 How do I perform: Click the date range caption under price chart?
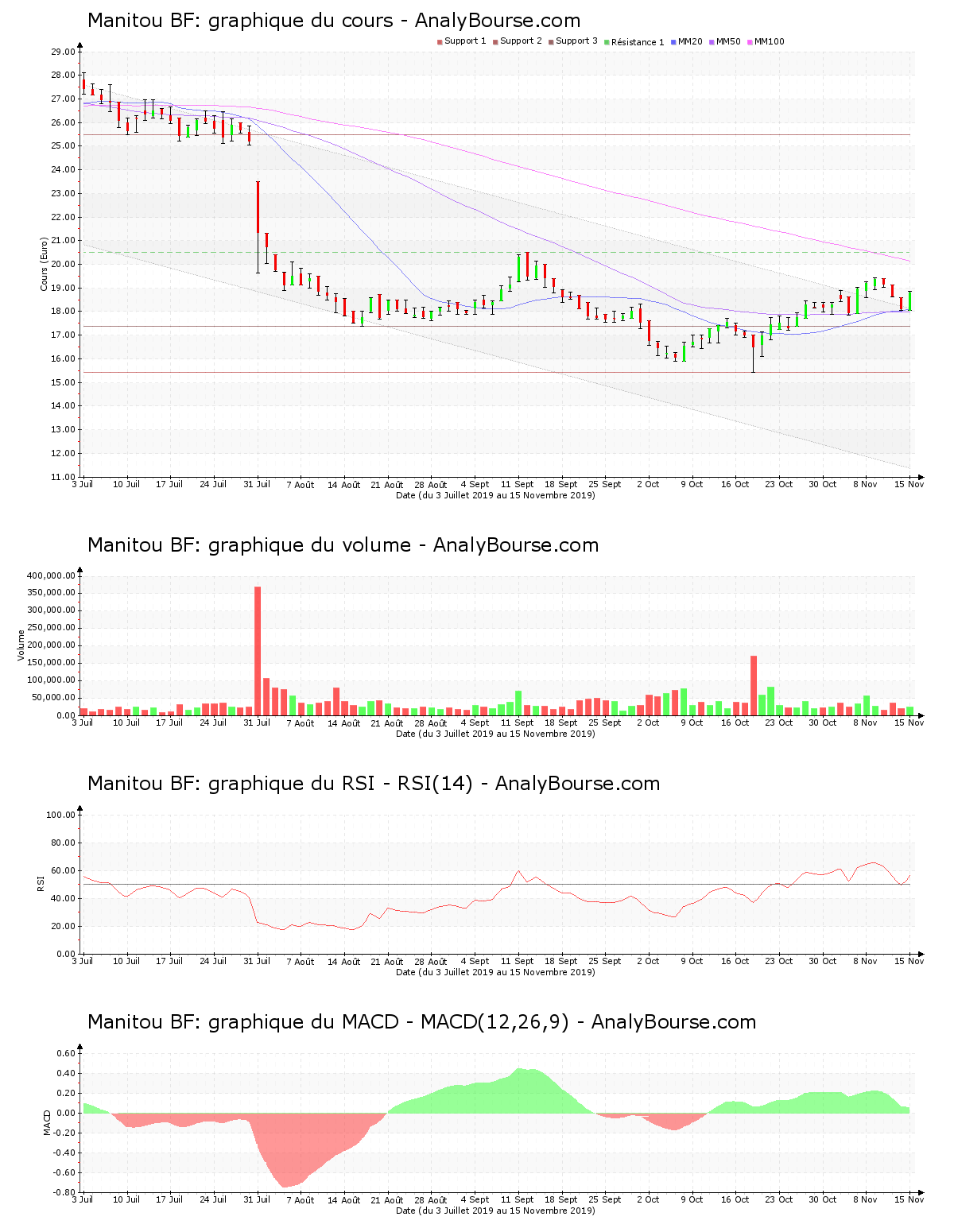tap(495, 495)
